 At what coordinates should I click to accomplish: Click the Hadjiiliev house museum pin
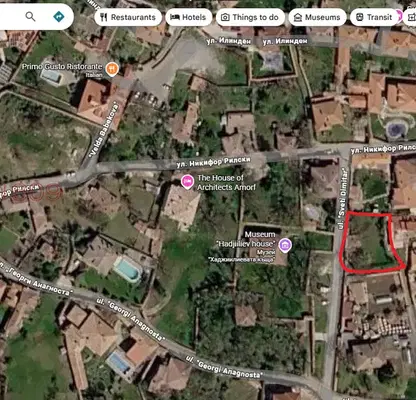tap(285, 245)
